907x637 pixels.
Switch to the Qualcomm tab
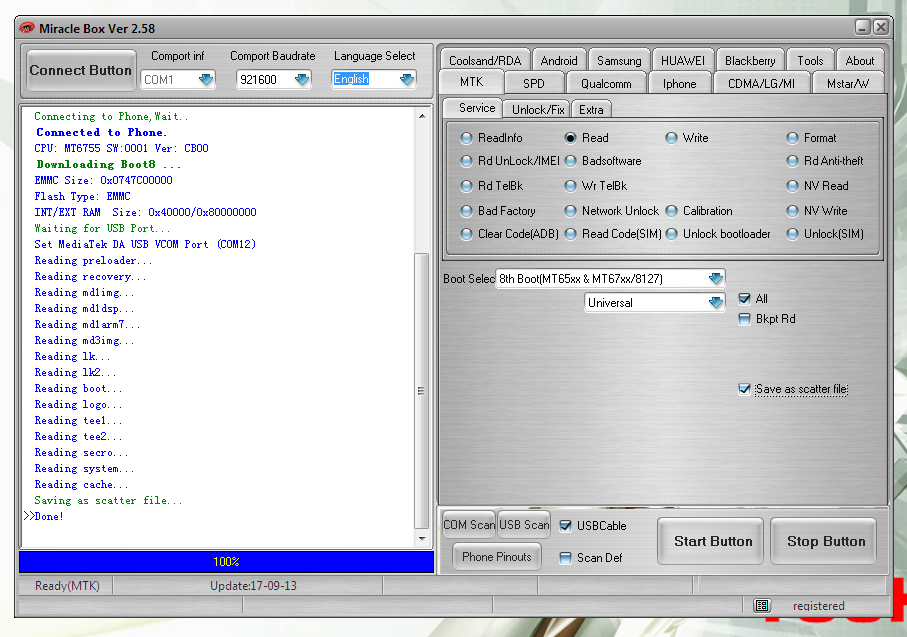[x=606, y=83]
